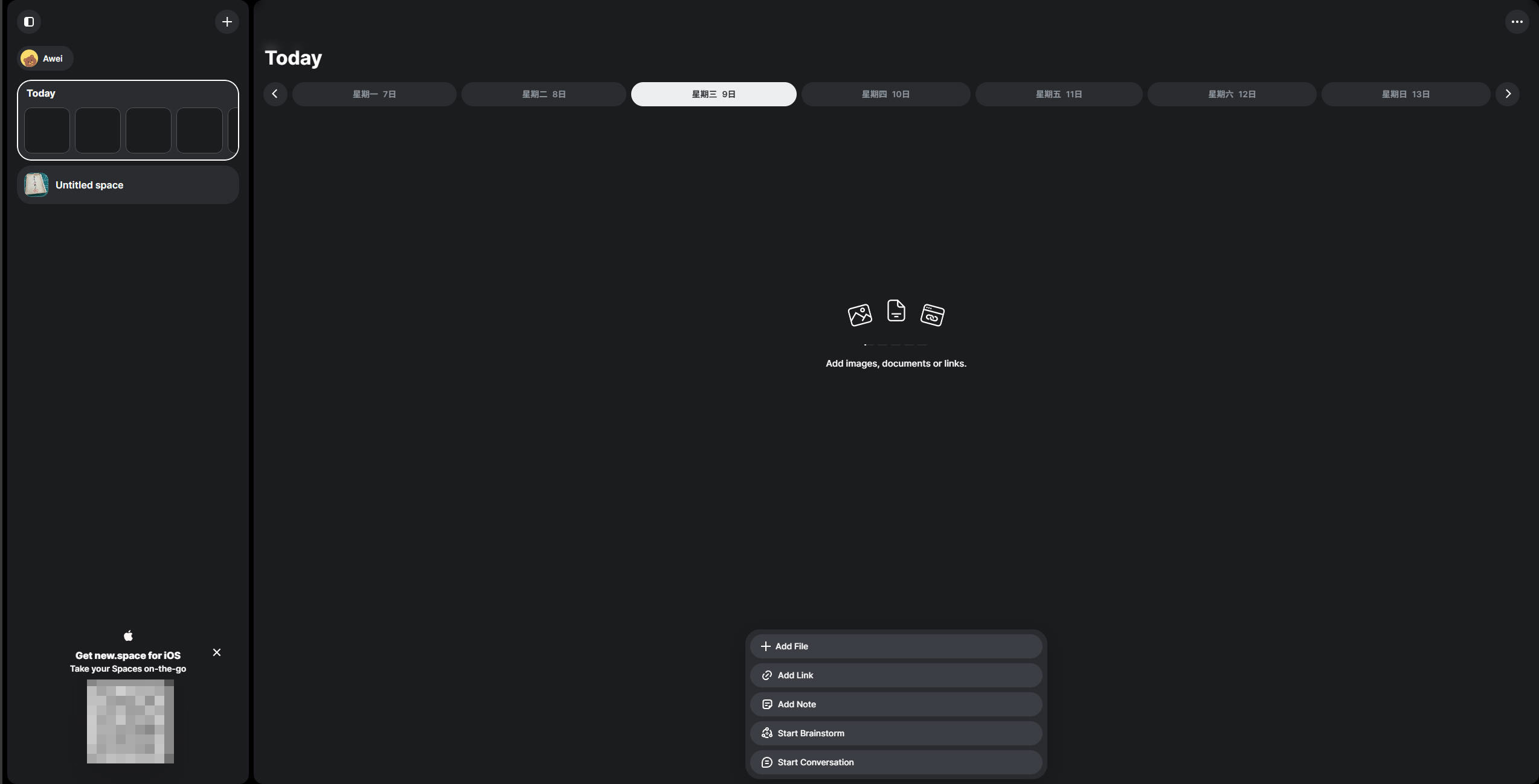1539x784 pixels.
Task: Click the chat bubble icon beside Start Conversation
Action: pyautogui.click(x=767, y=762)
